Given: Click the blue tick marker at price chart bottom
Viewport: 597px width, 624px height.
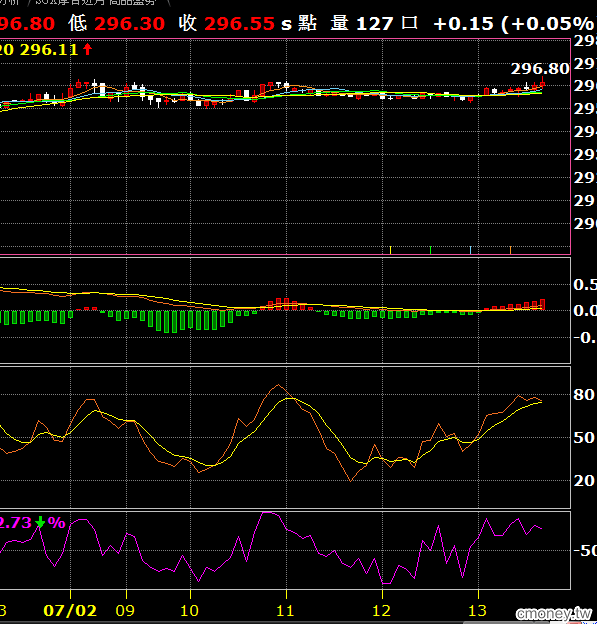Looking at the screenshot, I should (x=470, y=250).
